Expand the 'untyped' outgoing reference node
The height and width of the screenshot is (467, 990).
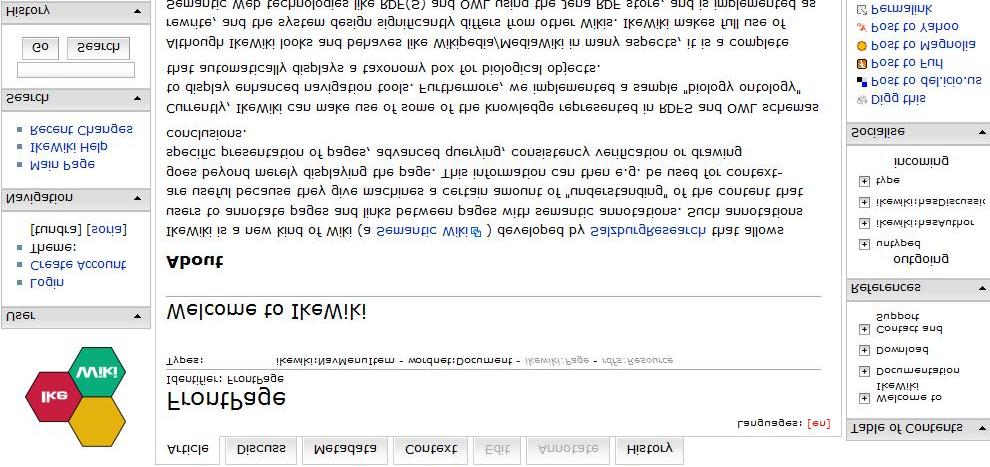[x=864, y=244]
